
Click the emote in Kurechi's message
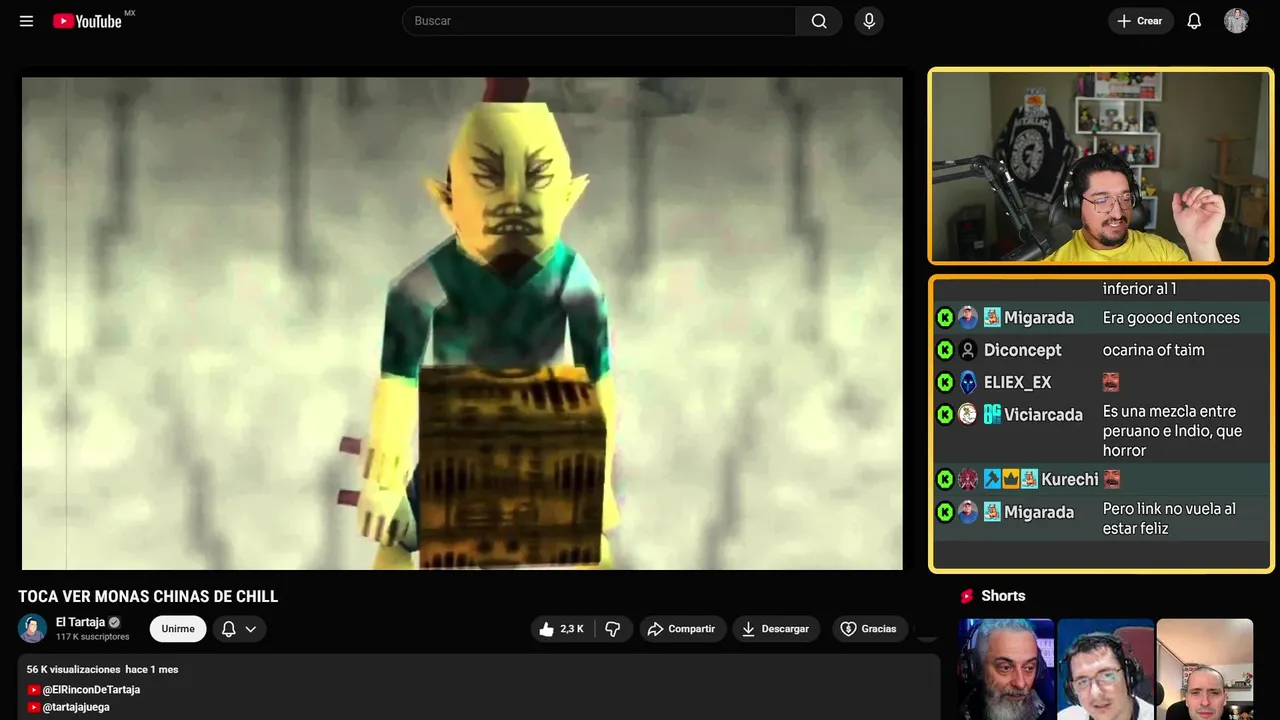tap(1112, 479)
